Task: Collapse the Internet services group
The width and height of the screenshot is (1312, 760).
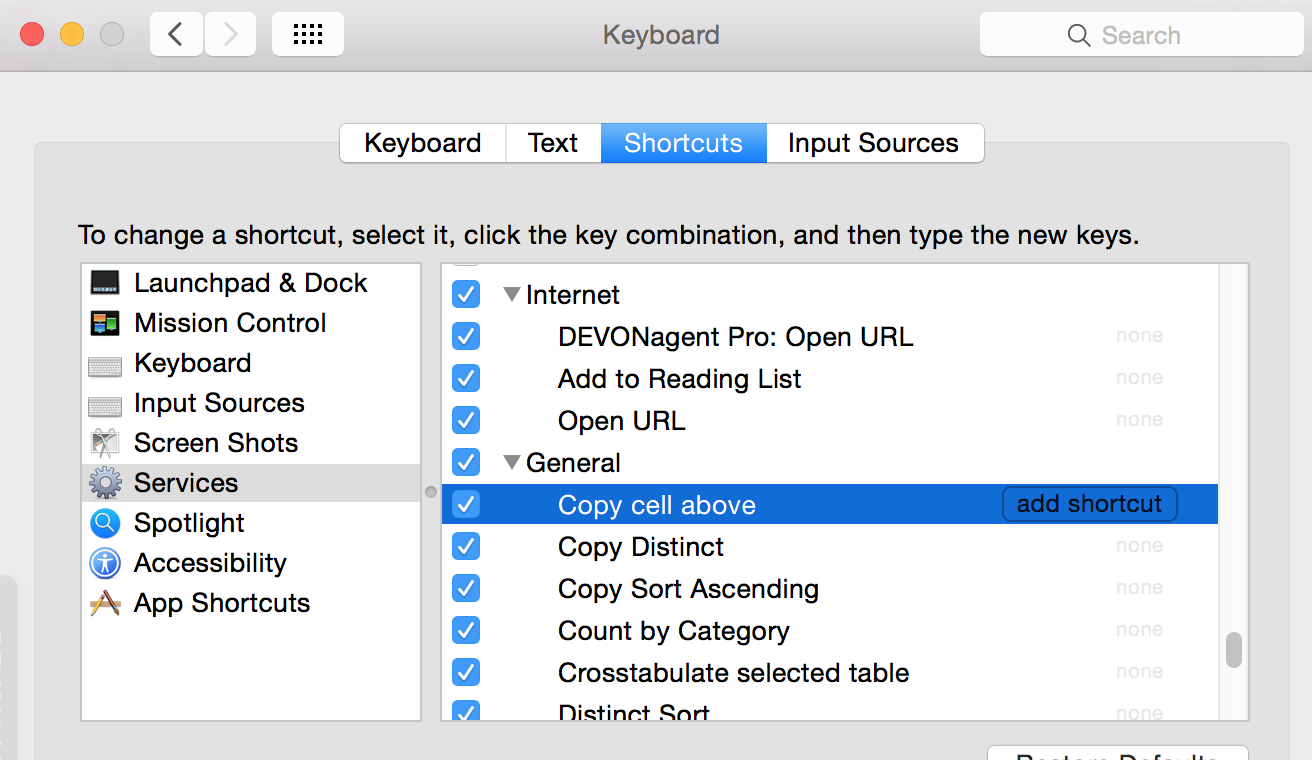Action: (x=512, y=295)
